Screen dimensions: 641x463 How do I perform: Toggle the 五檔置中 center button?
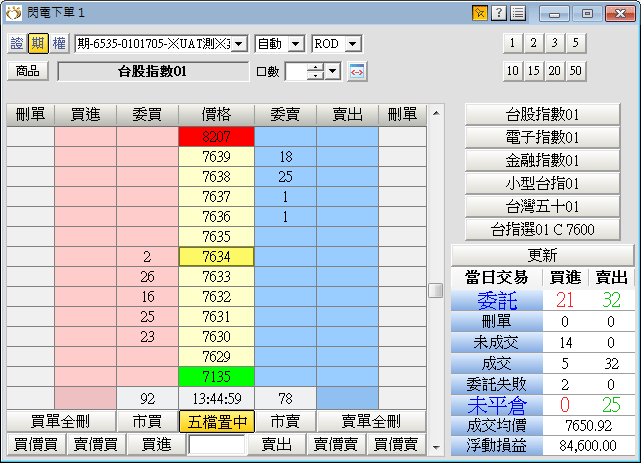pyautogui.click(x=216, y=422)
